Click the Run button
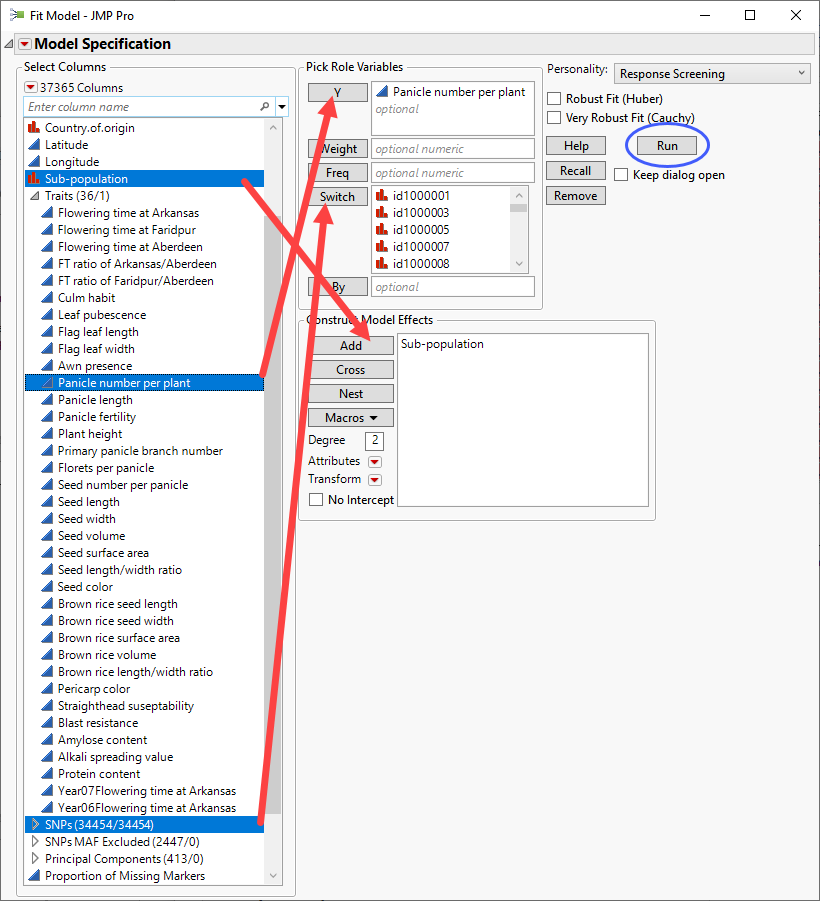Image resolution: width=820 pixels, height=901 pixels. pyautogui.click(x=667, y=146)
